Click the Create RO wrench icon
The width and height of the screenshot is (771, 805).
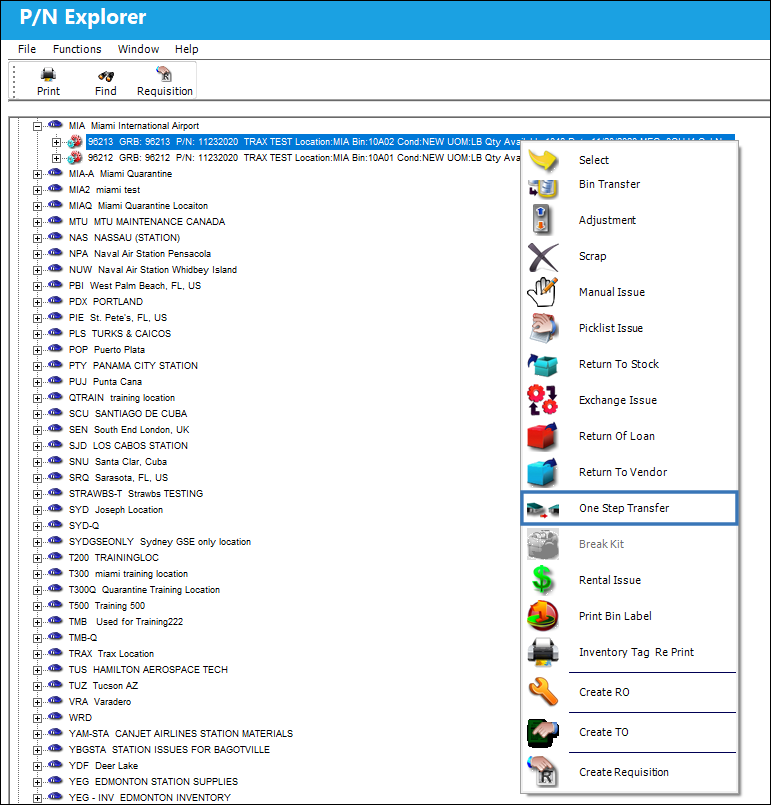(543, 692)
